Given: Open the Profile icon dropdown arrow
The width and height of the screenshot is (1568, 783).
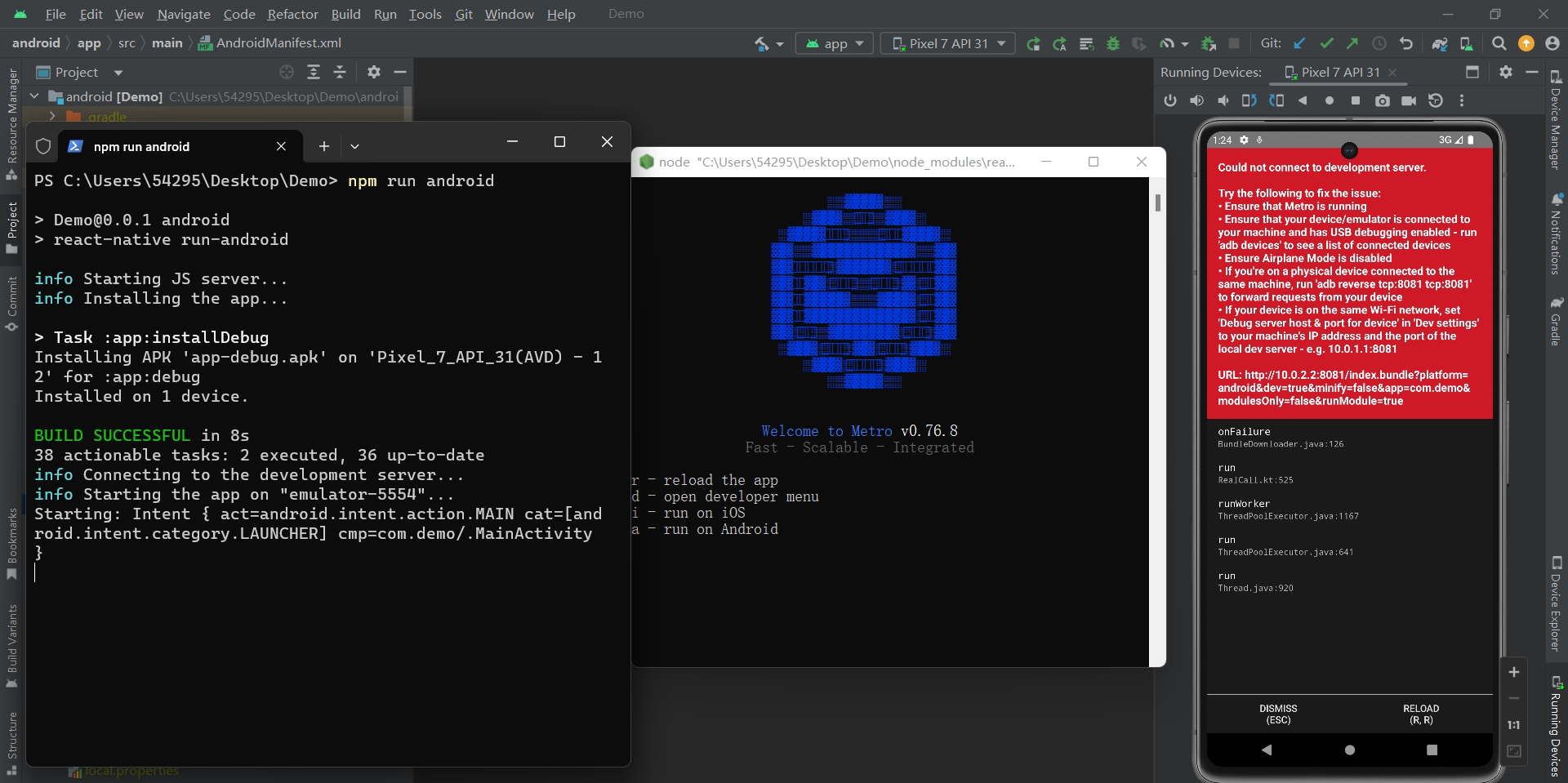Looking at the screenshot, I should (1184, 44).
